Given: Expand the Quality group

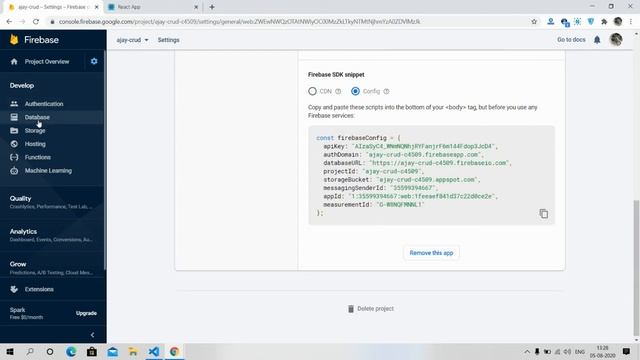Looking at the screenshot, I should click(x=51, y=202).
